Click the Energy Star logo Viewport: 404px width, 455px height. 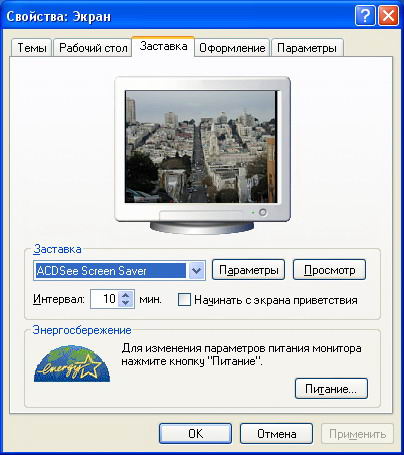(72, 364)
